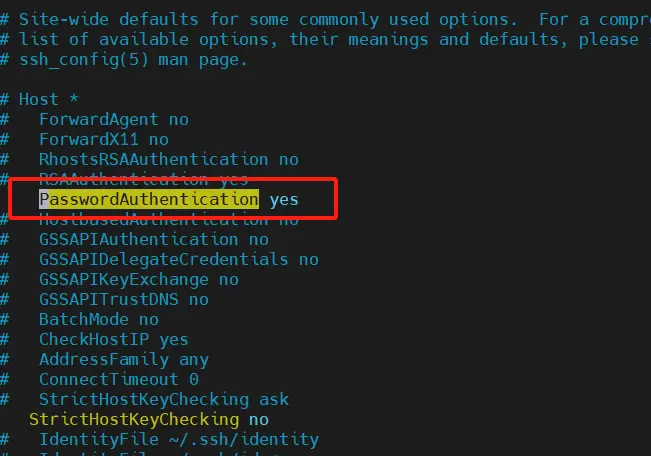Viewport: 651px width, 456px height.
Task: Click the GSSAPIAuthentication no line
Action: coord(153,239)
